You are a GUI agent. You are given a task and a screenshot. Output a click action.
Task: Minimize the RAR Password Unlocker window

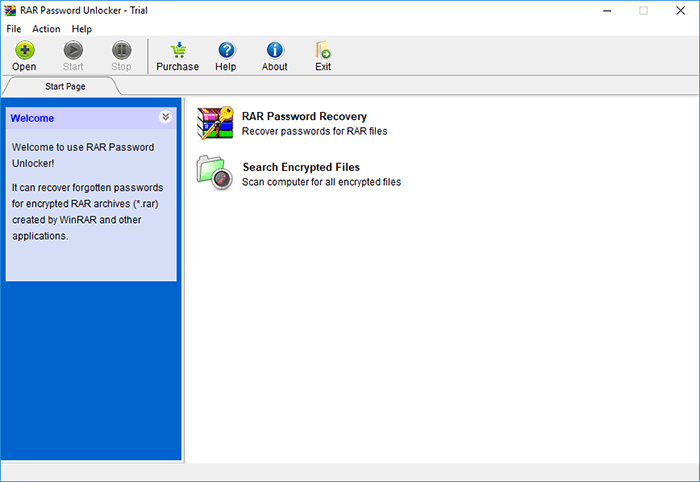click(x=607, y=11)
